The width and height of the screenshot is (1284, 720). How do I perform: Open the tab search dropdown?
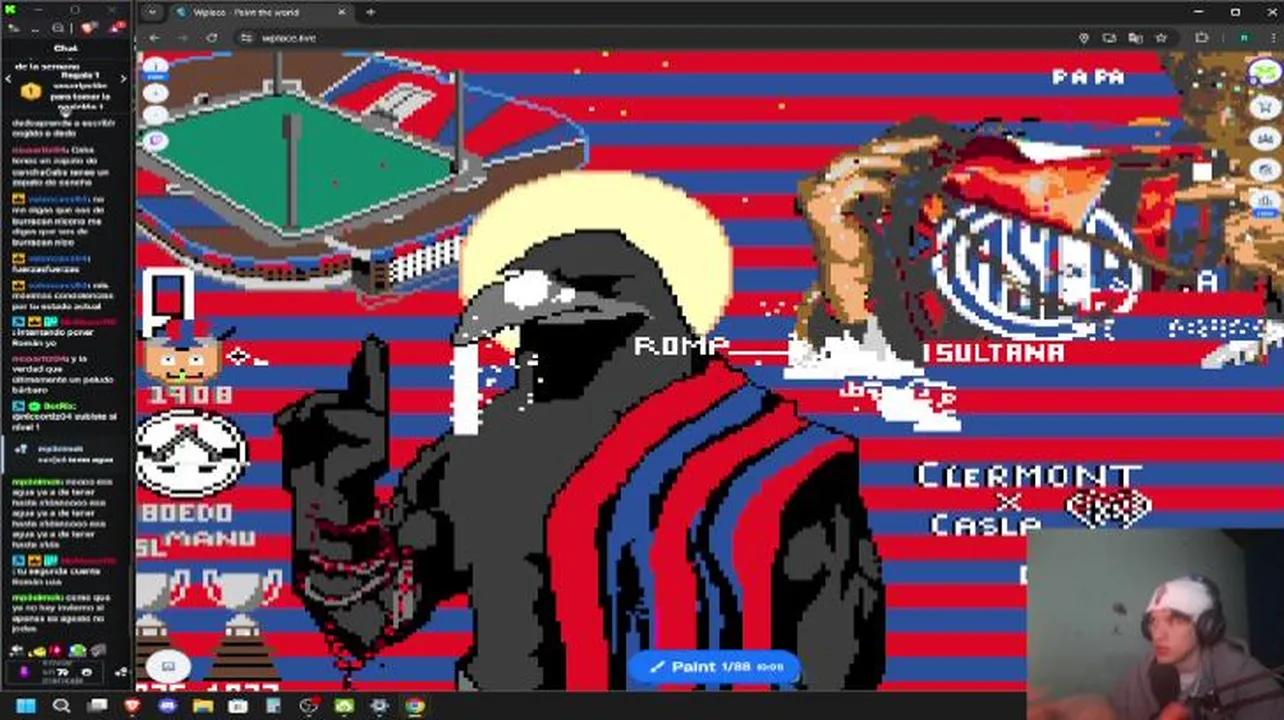[152, 13]
